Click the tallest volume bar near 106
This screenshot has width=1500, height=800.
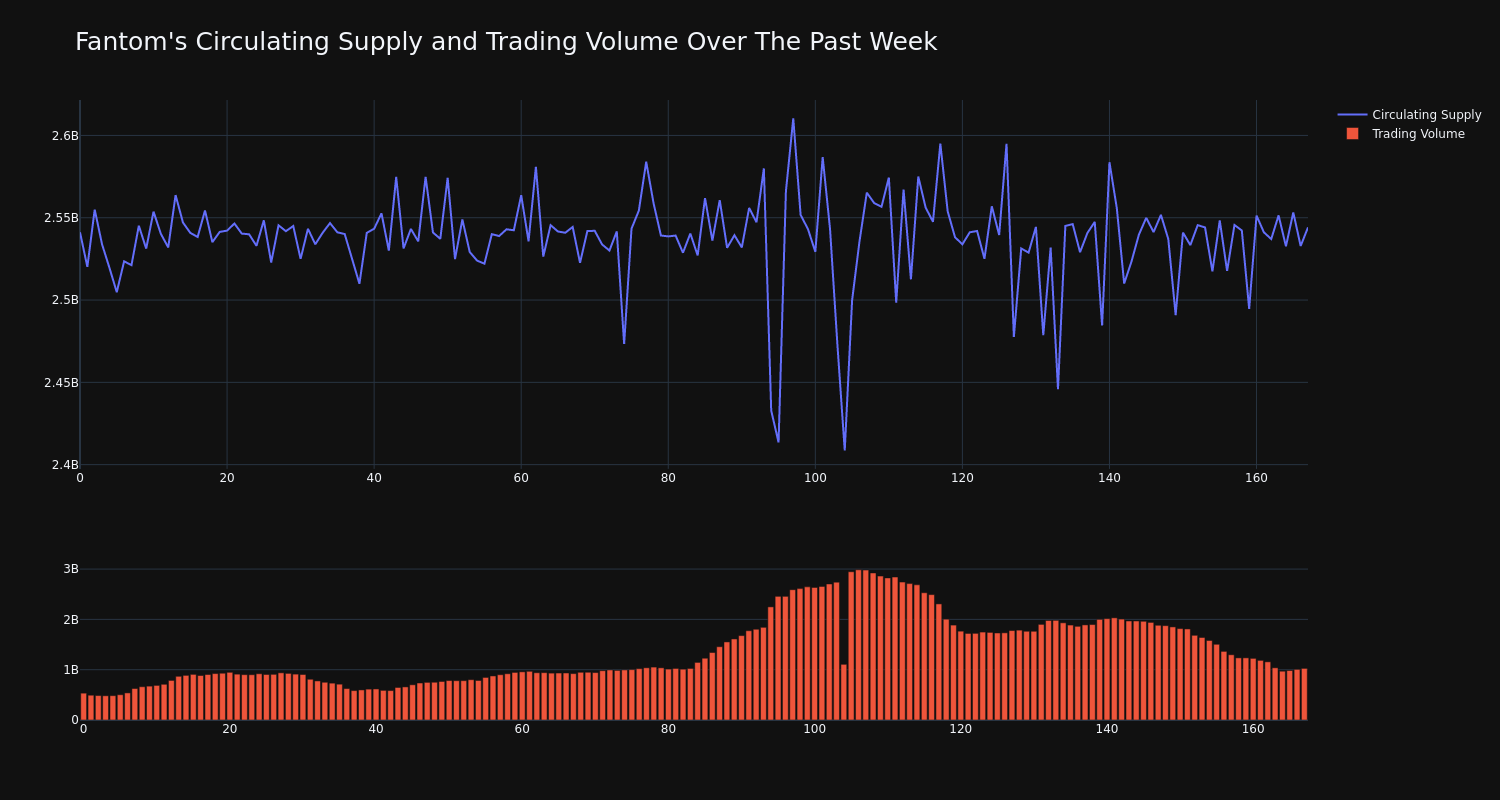(859, 645)
